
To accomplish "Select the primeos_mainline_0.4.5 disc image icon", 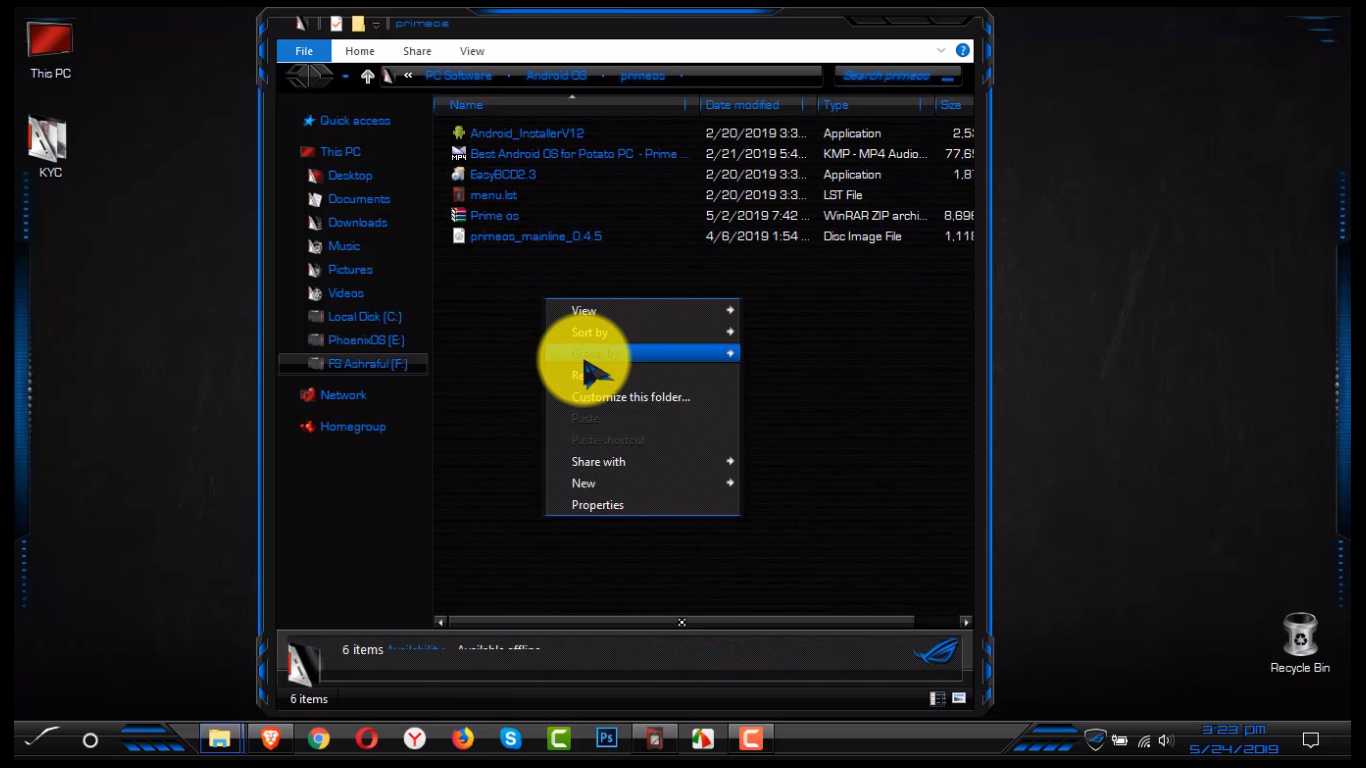I will 458,236.
